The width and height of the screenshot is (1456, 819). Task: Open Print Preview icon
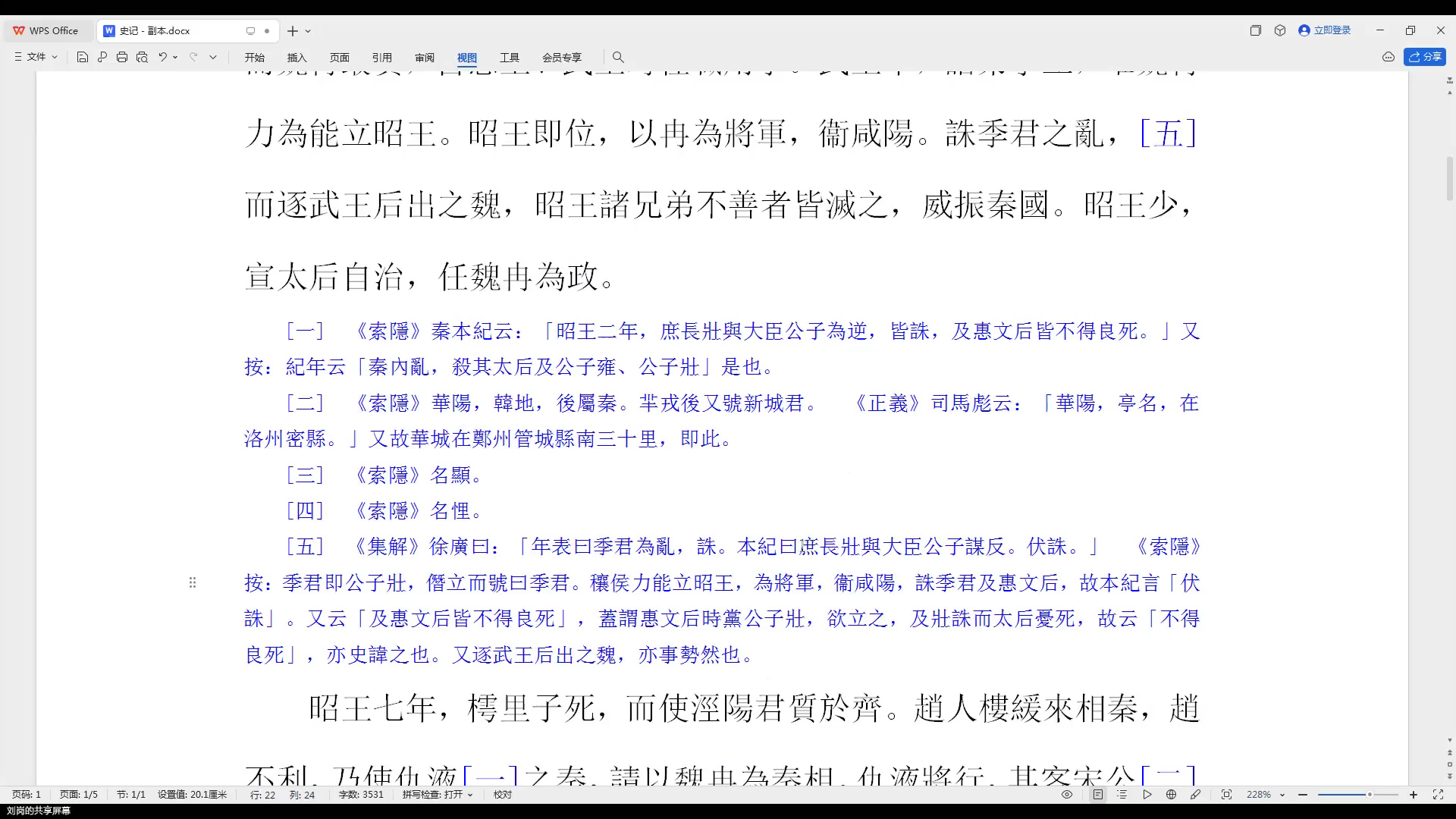tap(142, 57)
